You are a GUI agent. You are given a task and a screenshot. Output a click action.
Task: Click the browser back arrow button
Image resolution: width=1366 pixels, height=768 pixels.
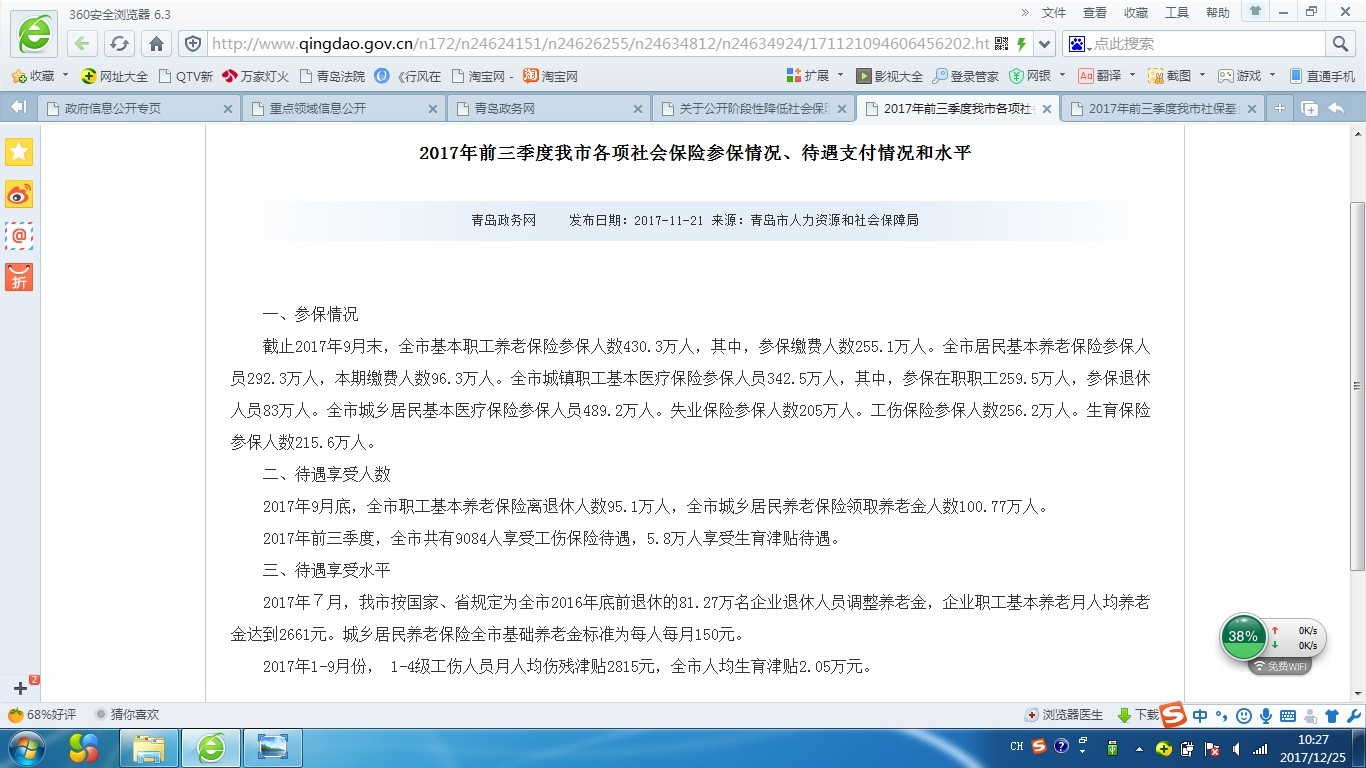[x=82, y=44]
